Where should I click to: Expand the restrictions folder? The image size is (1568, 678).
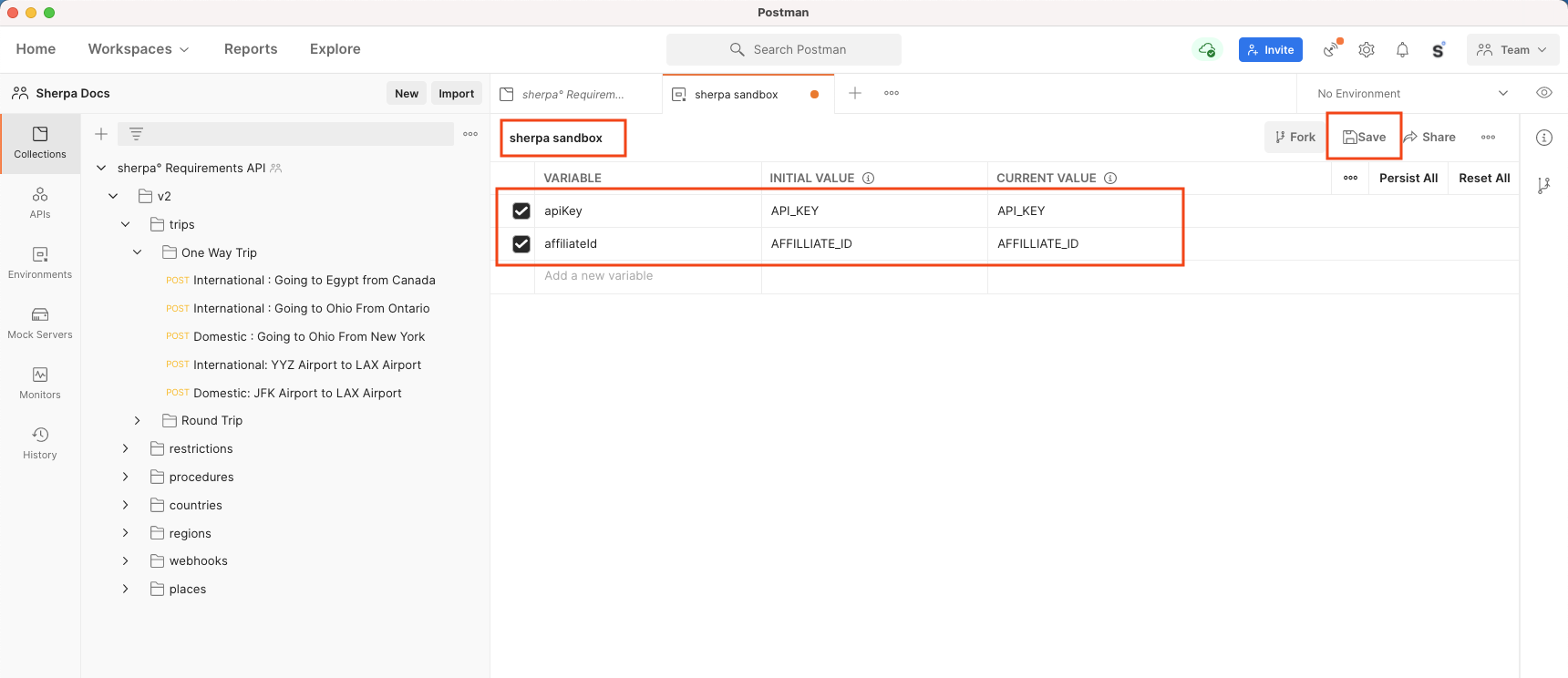125,448
